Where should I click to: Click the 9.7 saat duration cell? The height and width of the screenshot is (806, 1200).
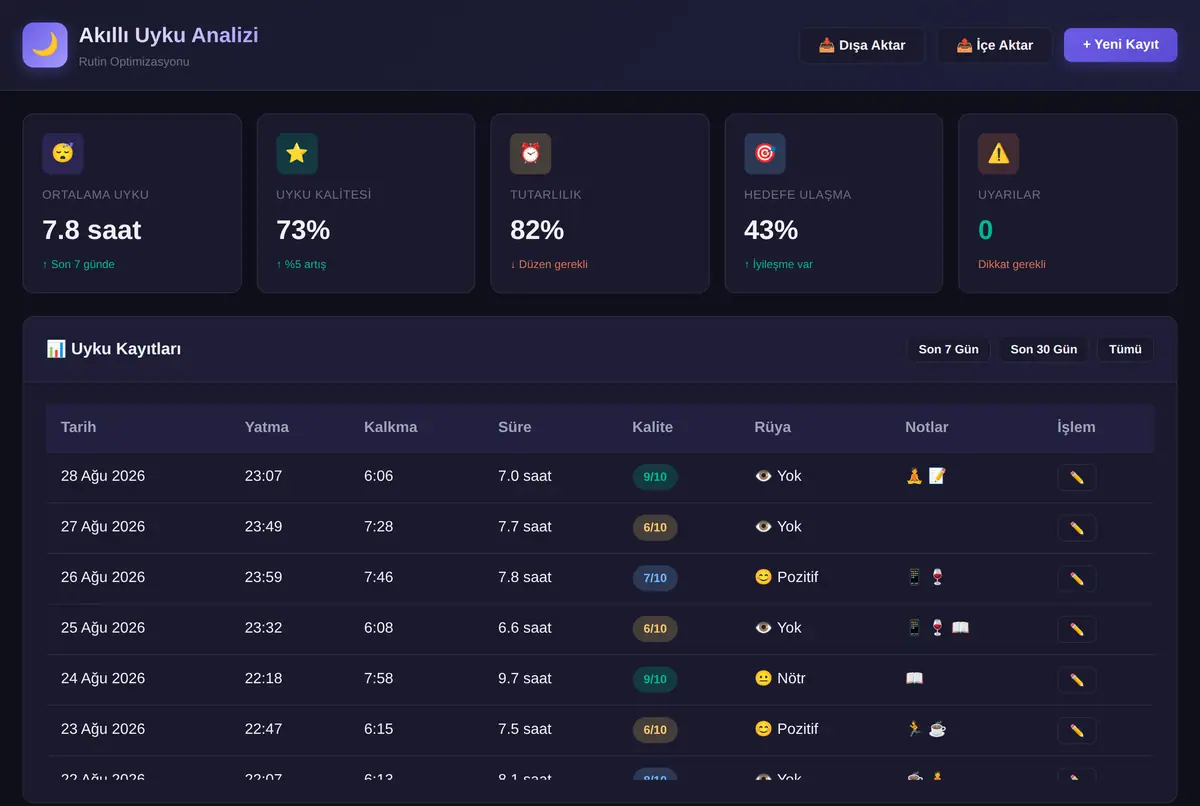tap(525, 678)
